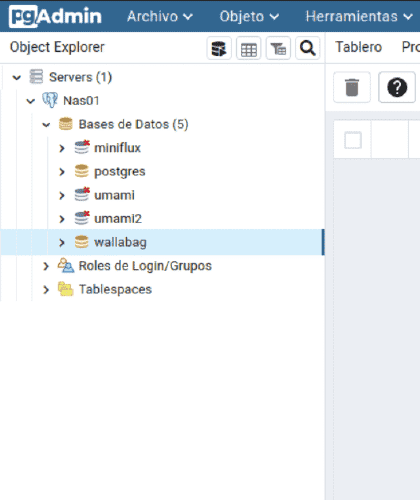Click the Tablespaces folder icon
Viewport: 420px width, 500px height.
coord(66,289)
